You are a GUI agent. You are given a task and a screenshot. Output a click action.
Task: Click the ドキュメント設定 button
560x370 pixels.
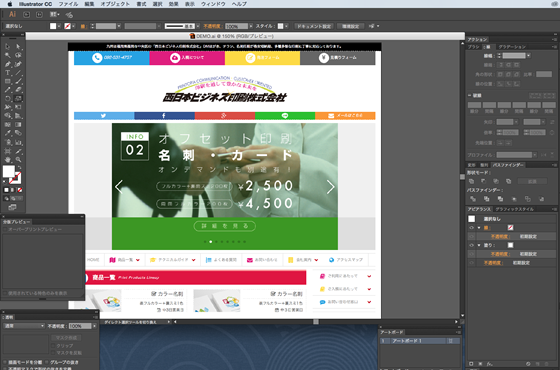click(314, 26)
